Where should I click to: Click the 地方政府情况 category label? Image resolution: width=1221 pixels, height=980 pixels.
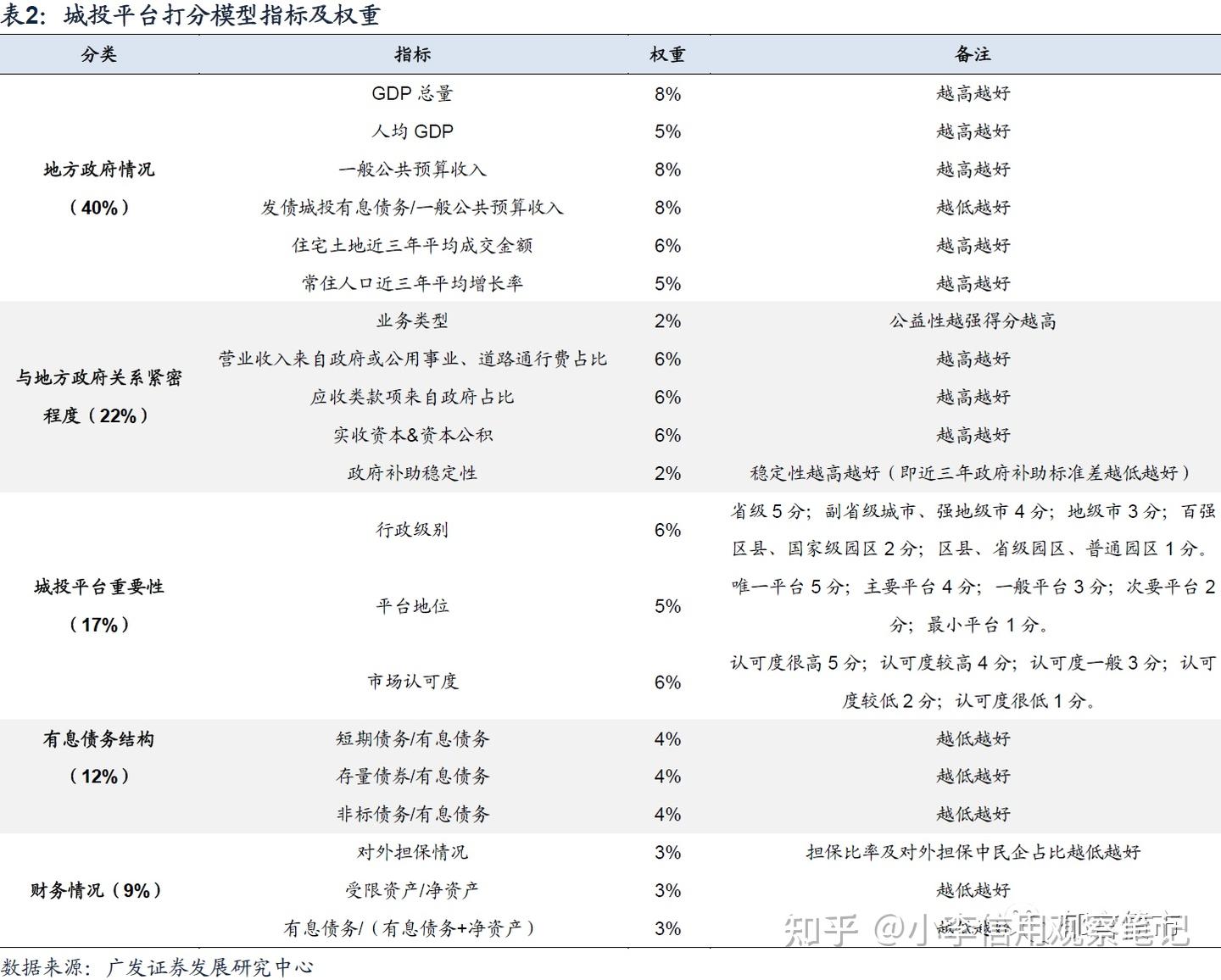tap(99, 170)
